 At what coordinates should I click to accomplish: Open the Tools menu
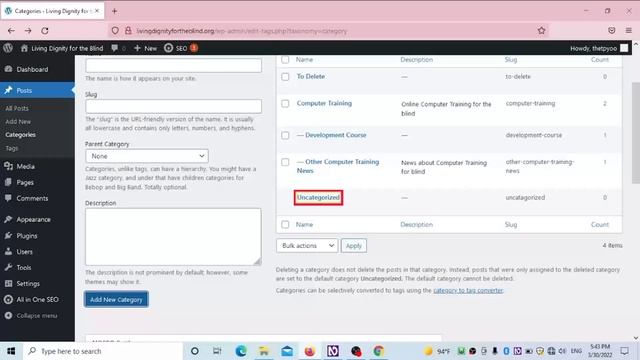pos(24,268)
